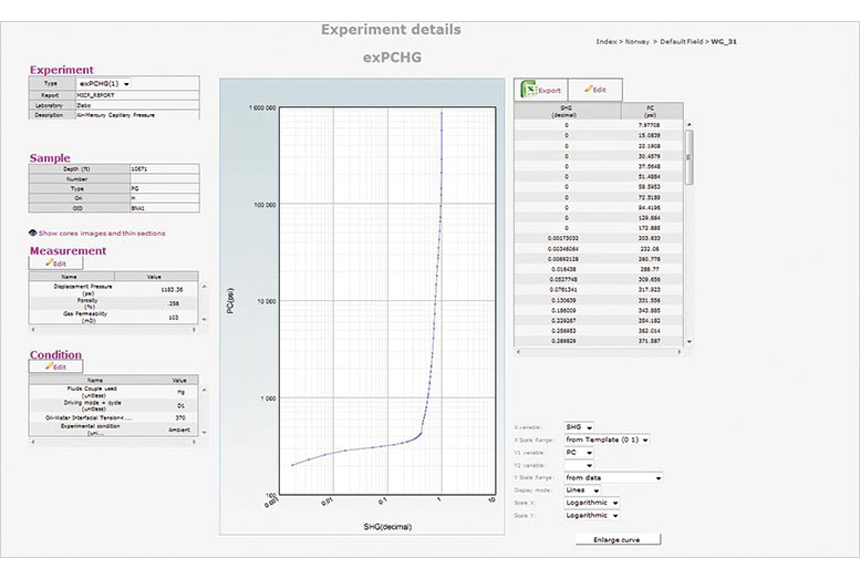Click the data table scroll-down arrow
The height and width of the screenshot is (580, 860).
tap(689, 341)
